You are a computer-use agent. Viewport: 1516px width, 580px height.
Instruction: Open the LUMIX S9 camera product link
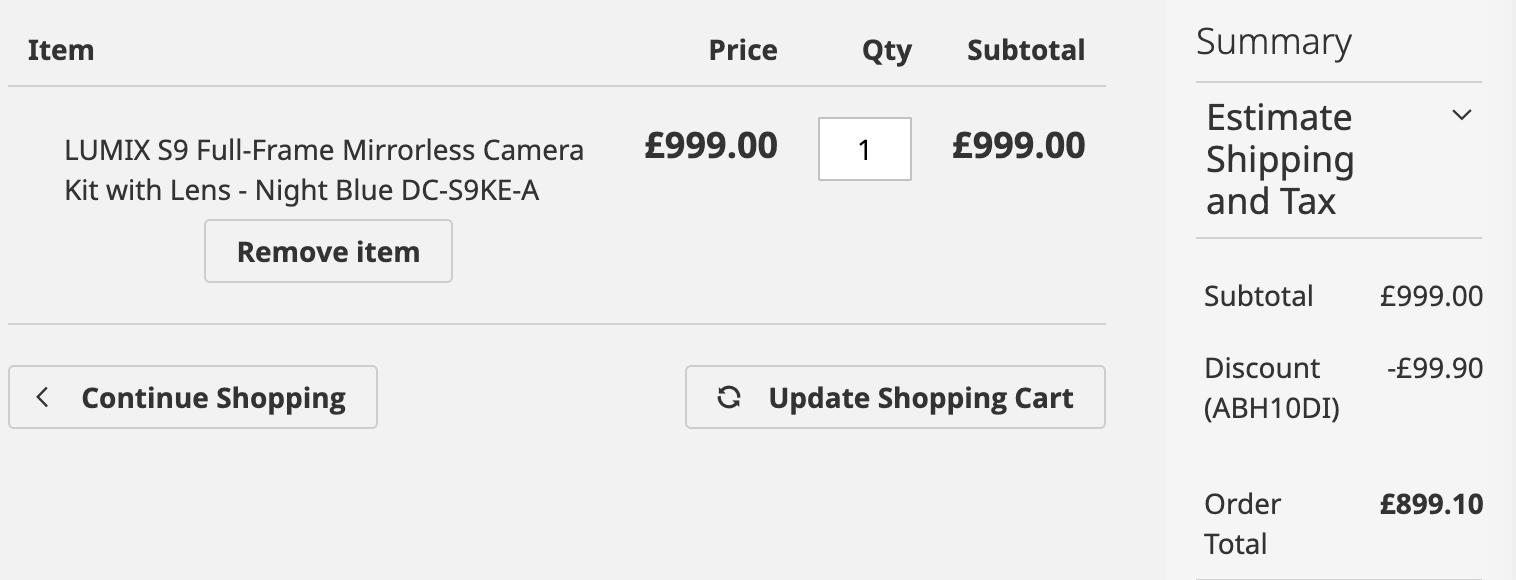[324, 170]
